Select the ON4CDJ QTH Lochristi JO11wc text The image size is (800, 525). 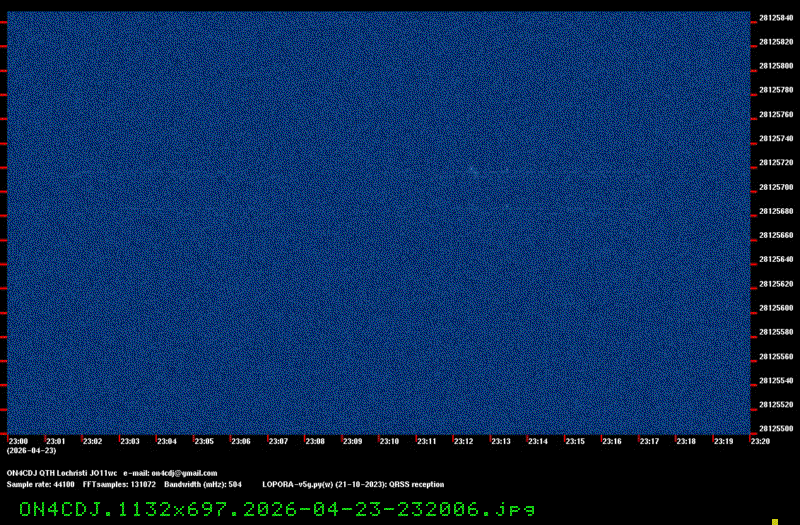pos(62,473)
